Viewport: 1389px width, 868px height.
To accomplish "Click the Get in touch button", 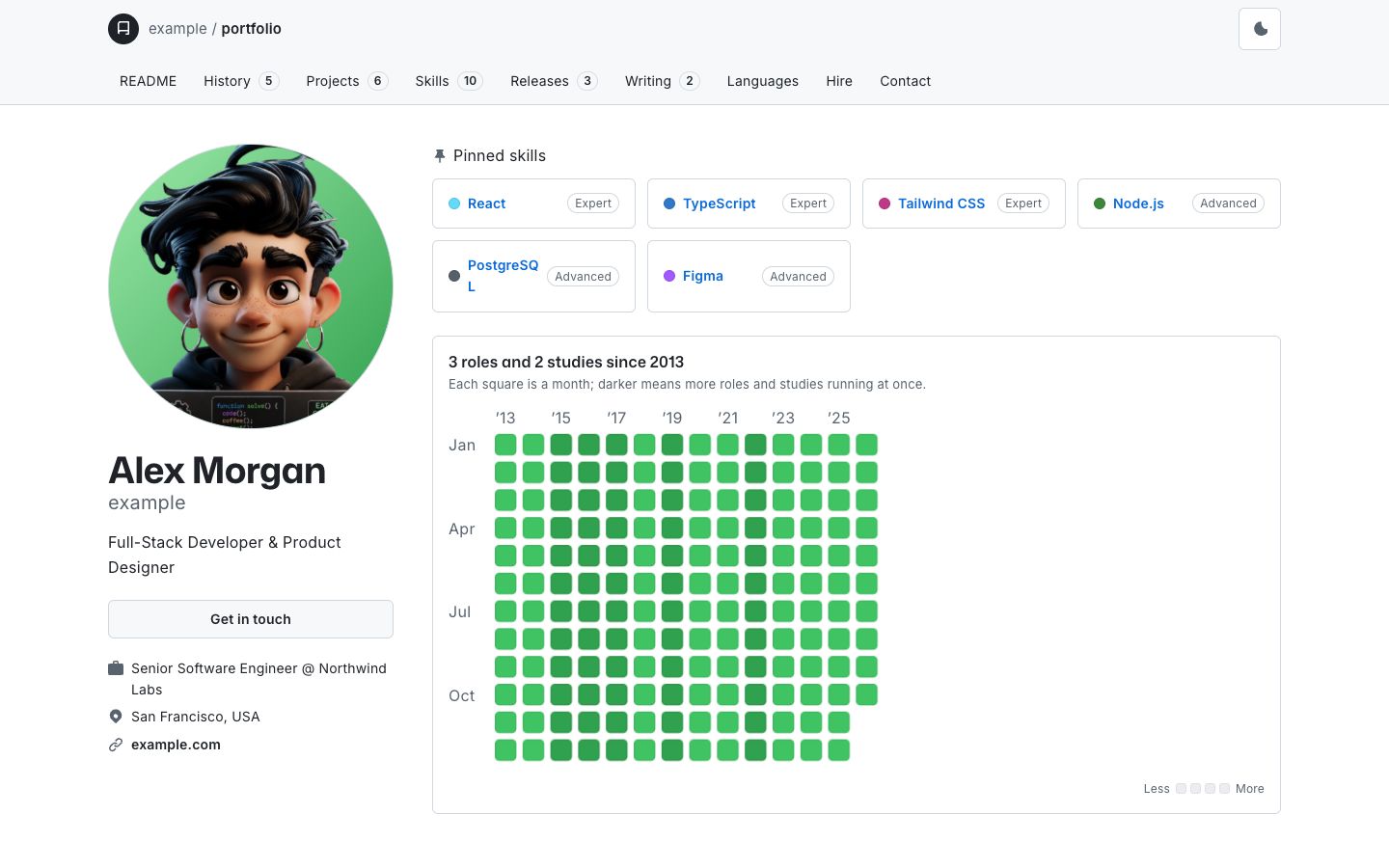I will [x=251, y=619].
